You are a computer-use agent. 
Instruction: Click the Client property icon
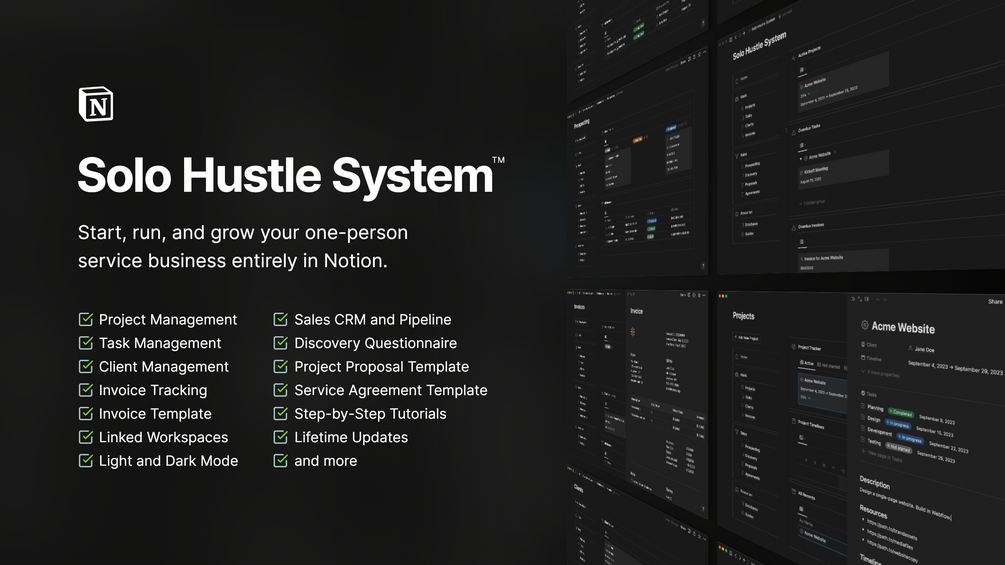[x=863, y=344]
